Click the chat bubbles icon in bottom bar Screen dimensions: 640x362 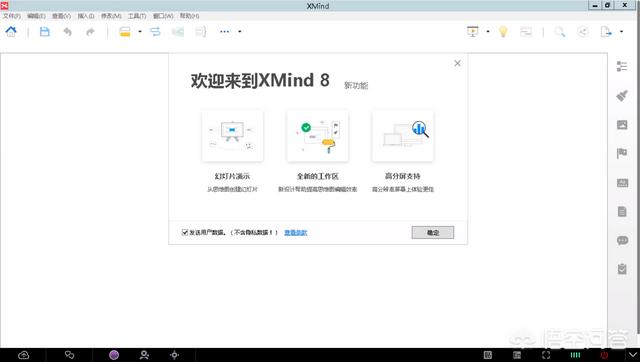click(x=69, y=355)
